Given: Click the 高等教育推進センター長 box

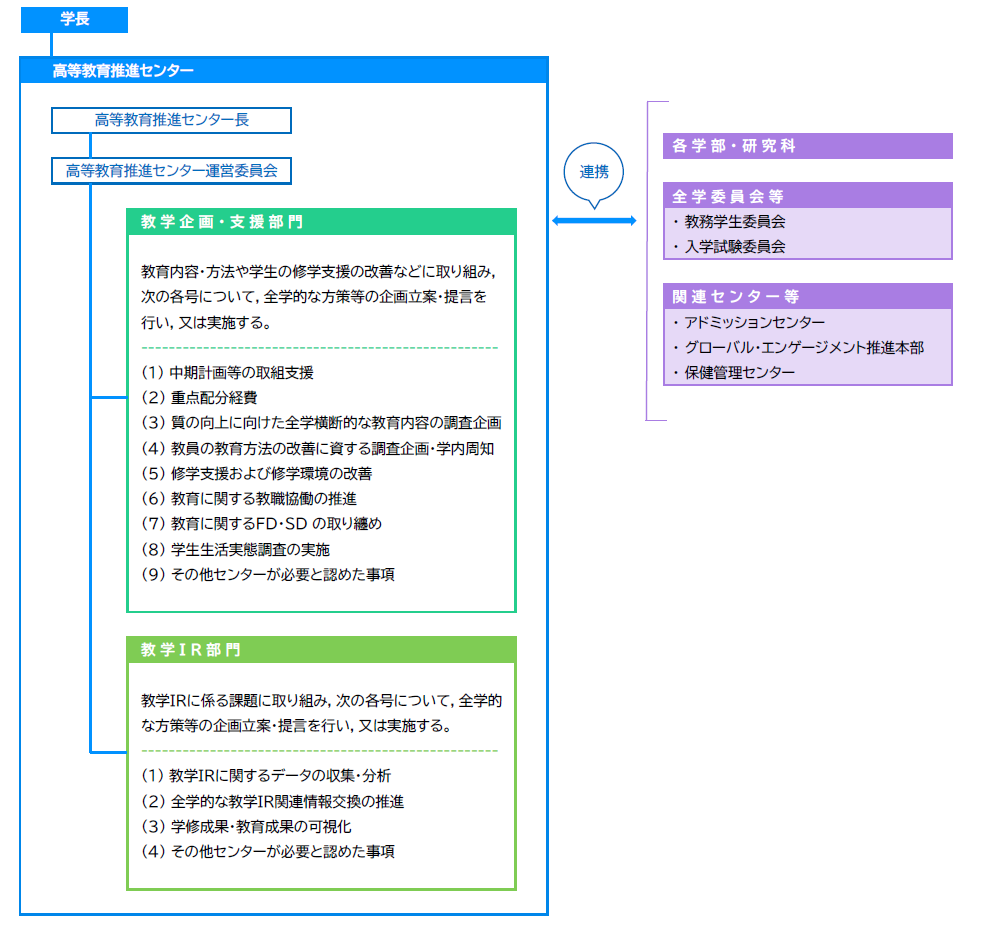Looking at the screenshot, I should click(171, 120).
